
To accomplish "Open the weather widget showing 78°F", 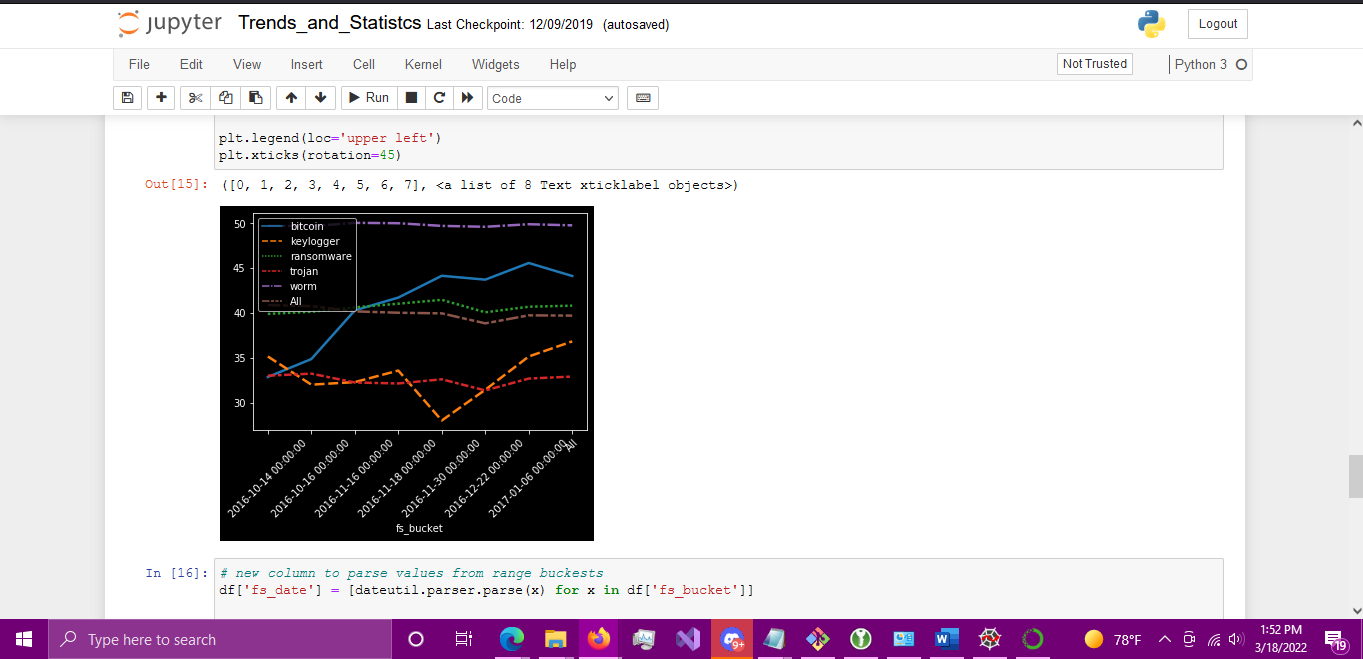I will tap(1113, 639).
